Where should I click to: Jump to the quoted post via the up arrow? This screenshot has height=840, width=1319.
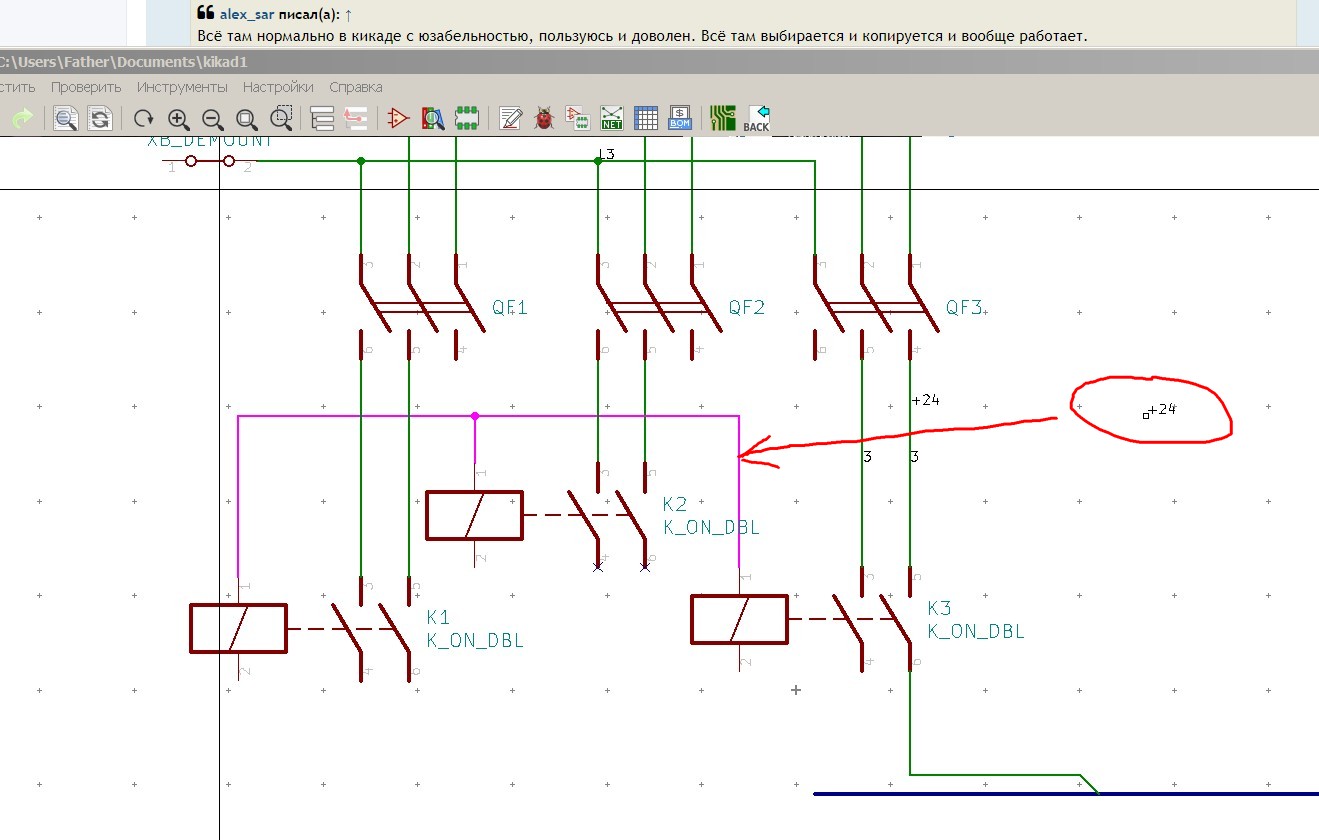point(348,14)
